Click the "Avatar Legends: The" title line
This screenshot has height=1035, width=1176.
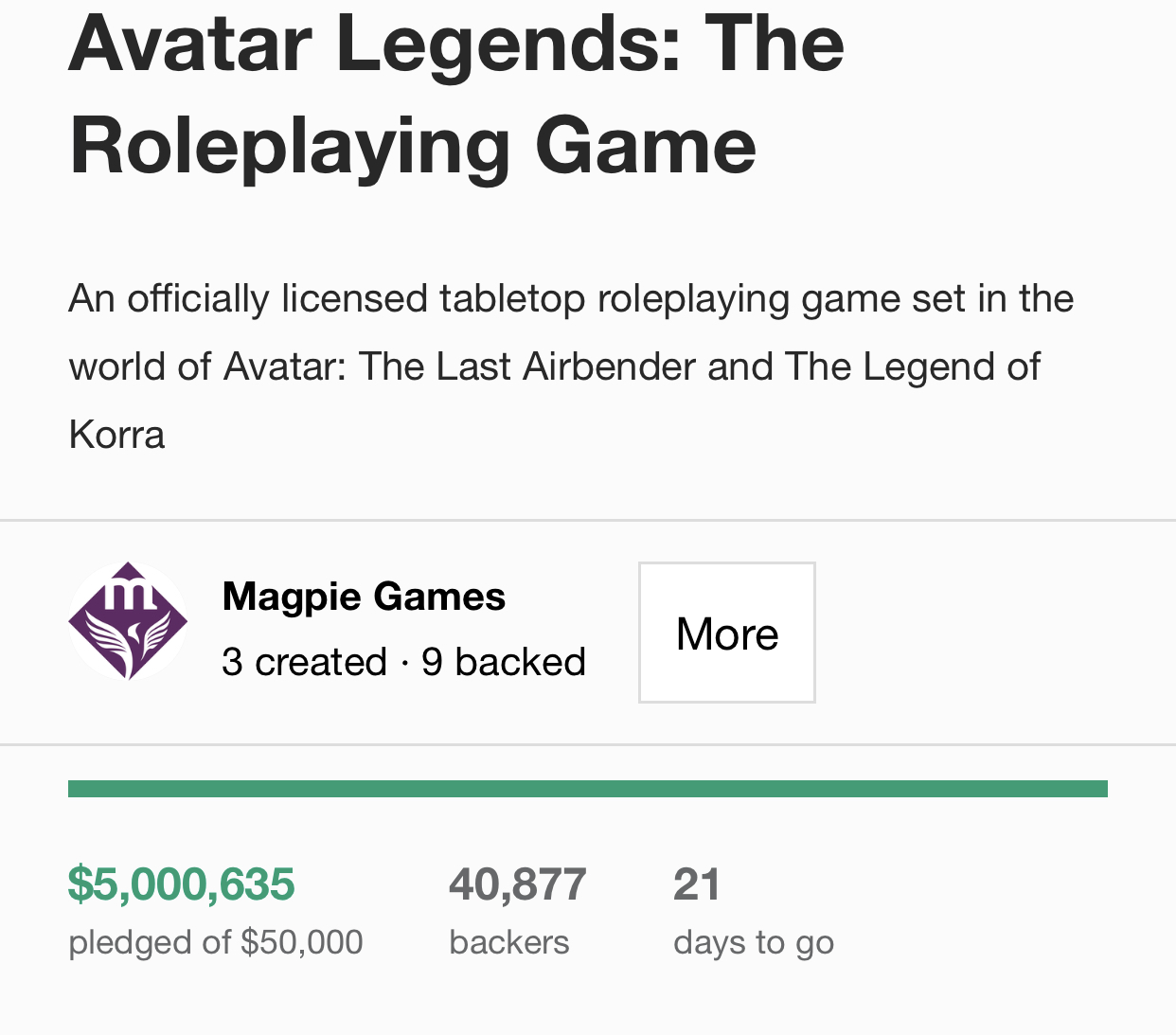456,44
